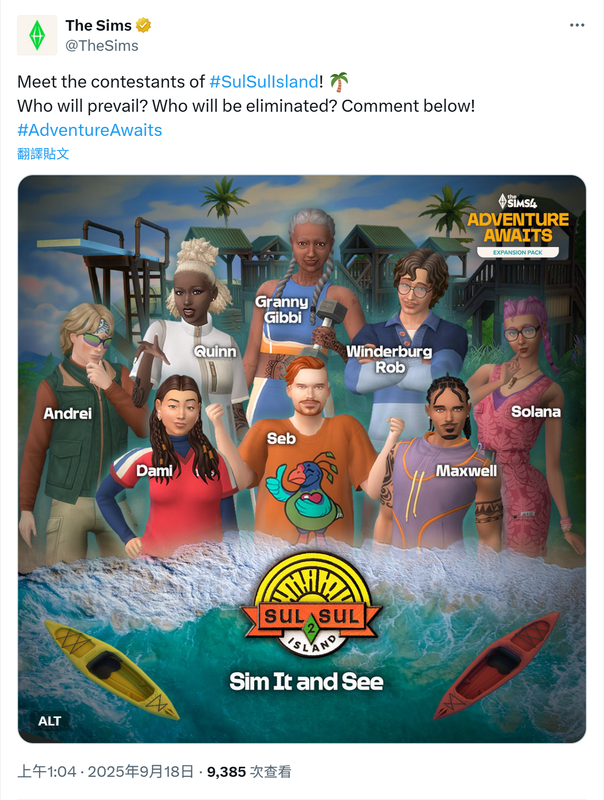Click the Sul Sul Island 2 logo

tap(311, 605)
